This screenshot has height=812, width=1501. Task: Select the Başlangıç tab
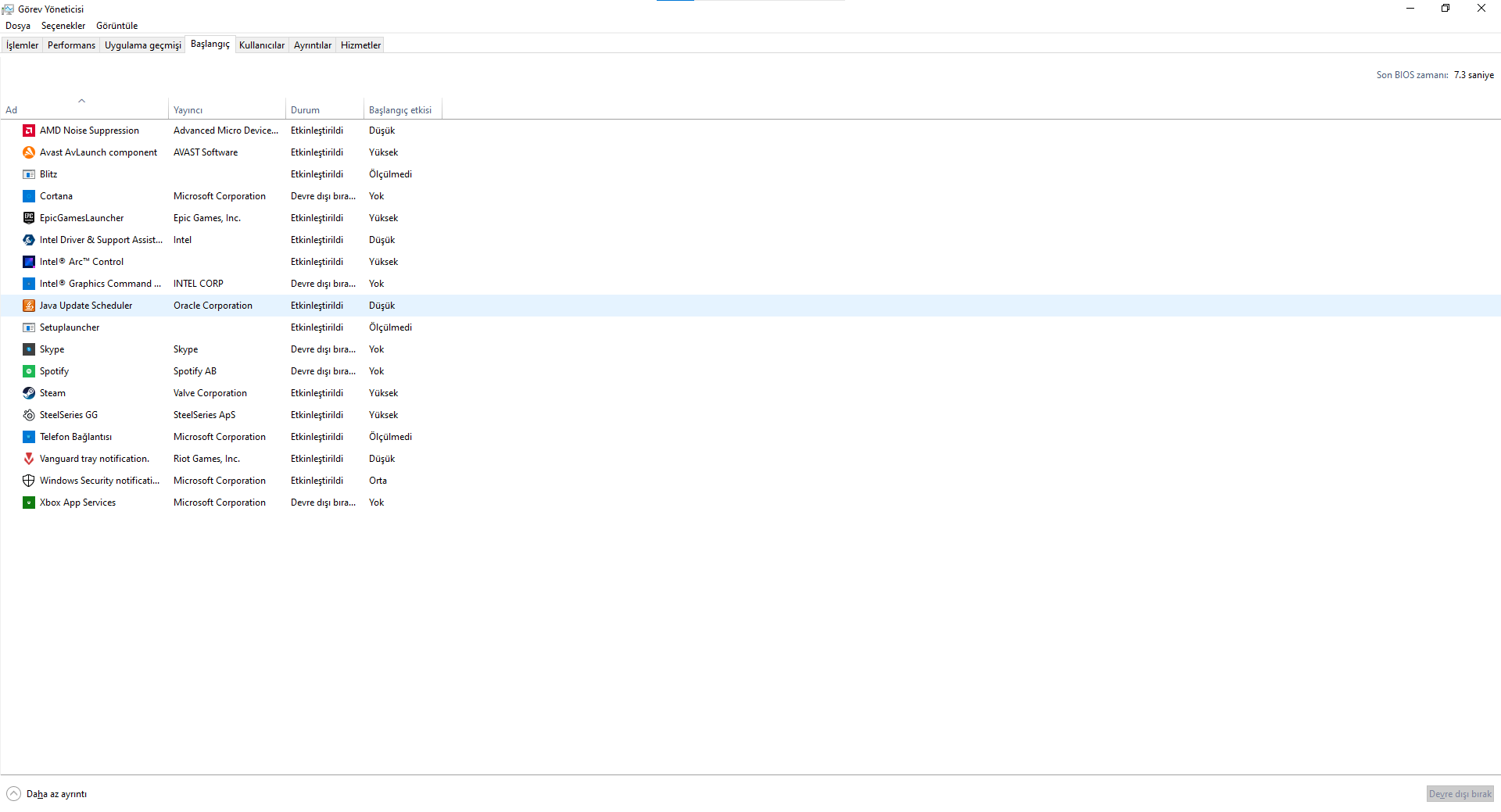click(210, 45)
